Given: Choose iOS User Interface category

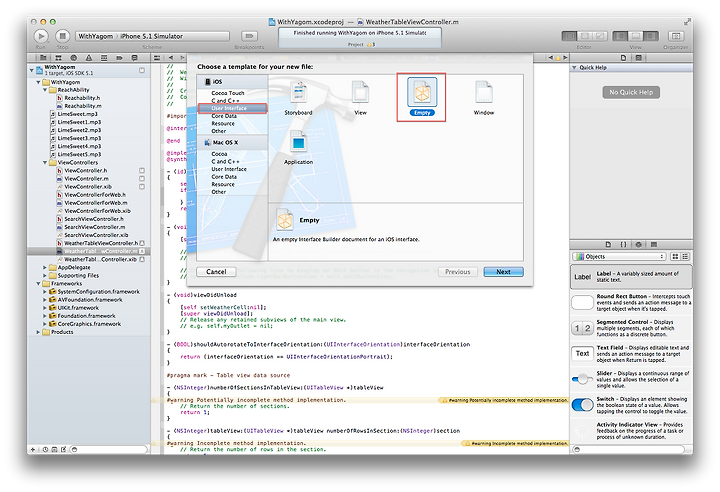Looking at the screenshot, I should [x=232, y=108].
